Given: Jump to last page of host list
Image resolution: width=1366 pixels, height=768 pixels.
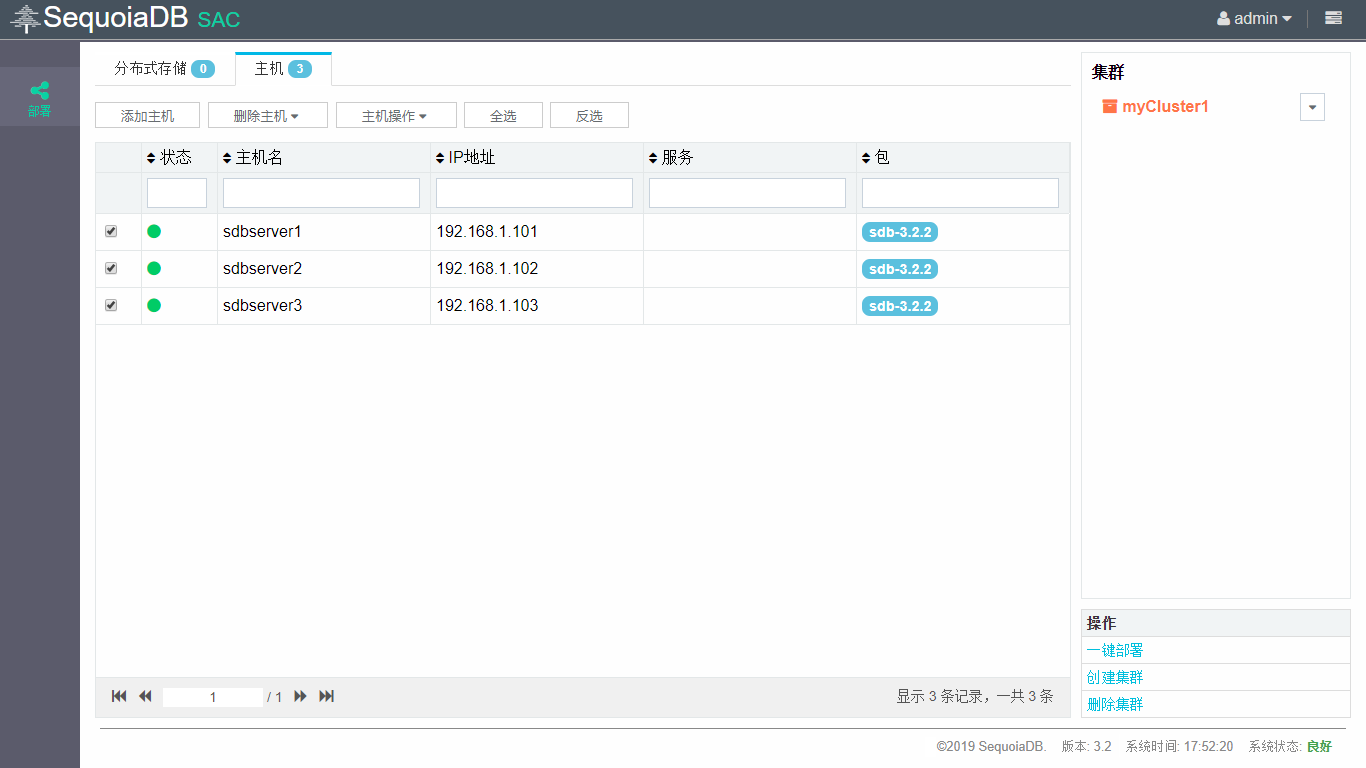Looking at the screenshot, I should [326, 696].
